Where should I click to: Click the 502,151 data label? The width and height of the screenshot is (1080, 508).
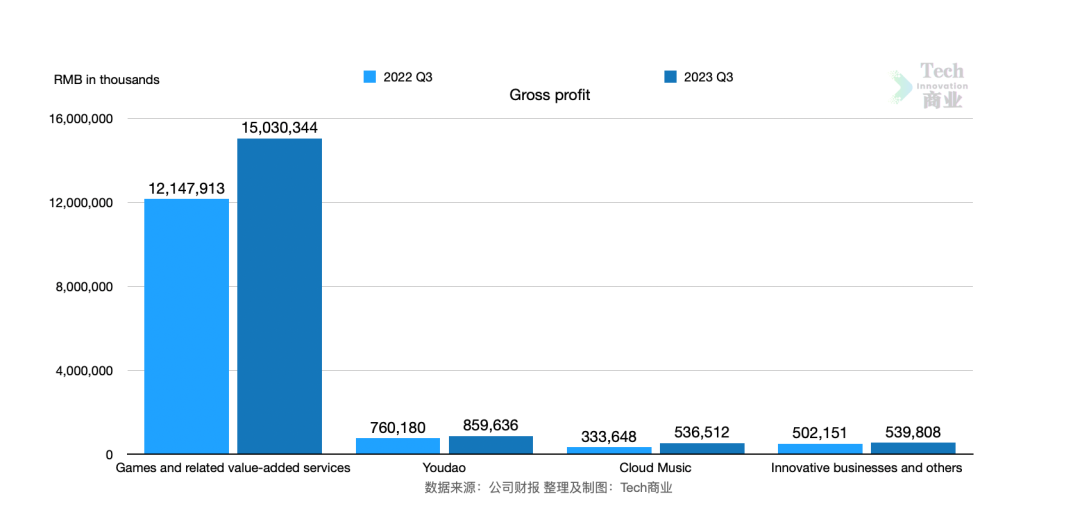820,433
